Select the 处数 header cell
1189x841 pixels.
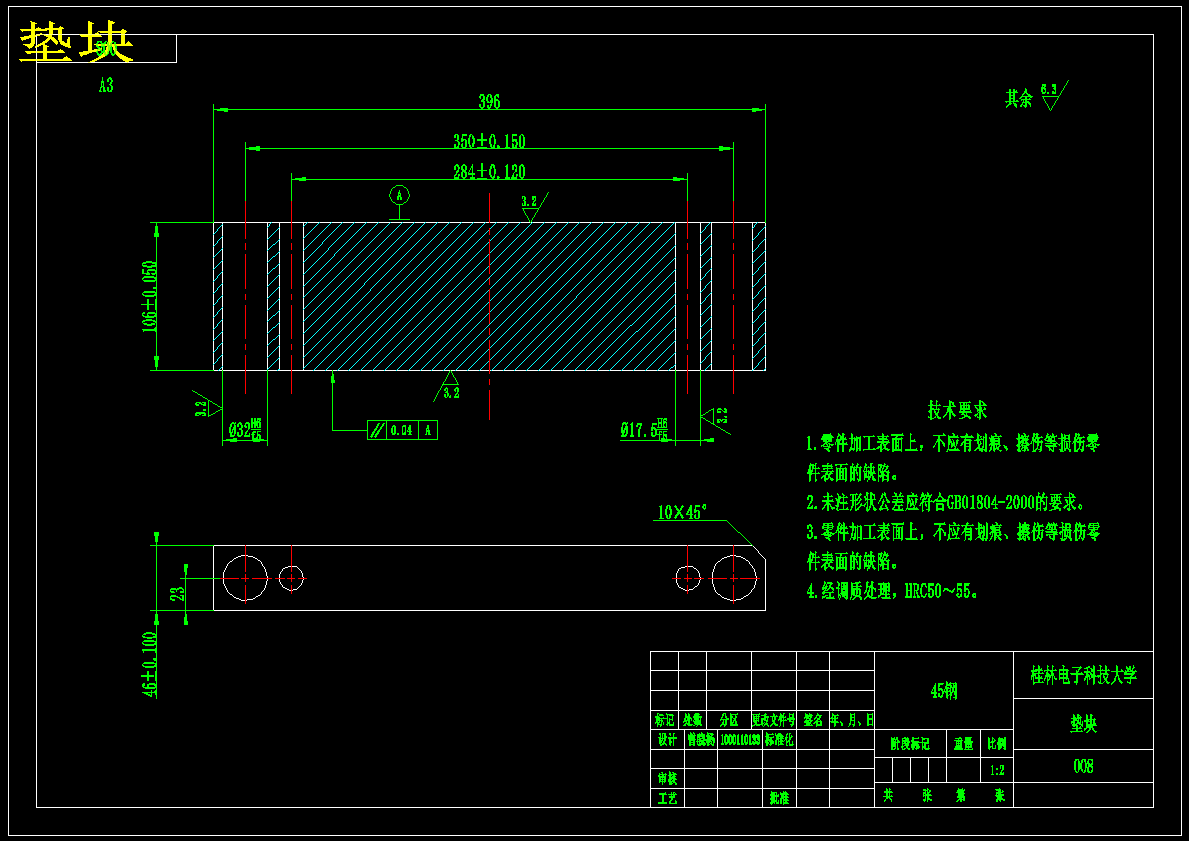(692, 720)
